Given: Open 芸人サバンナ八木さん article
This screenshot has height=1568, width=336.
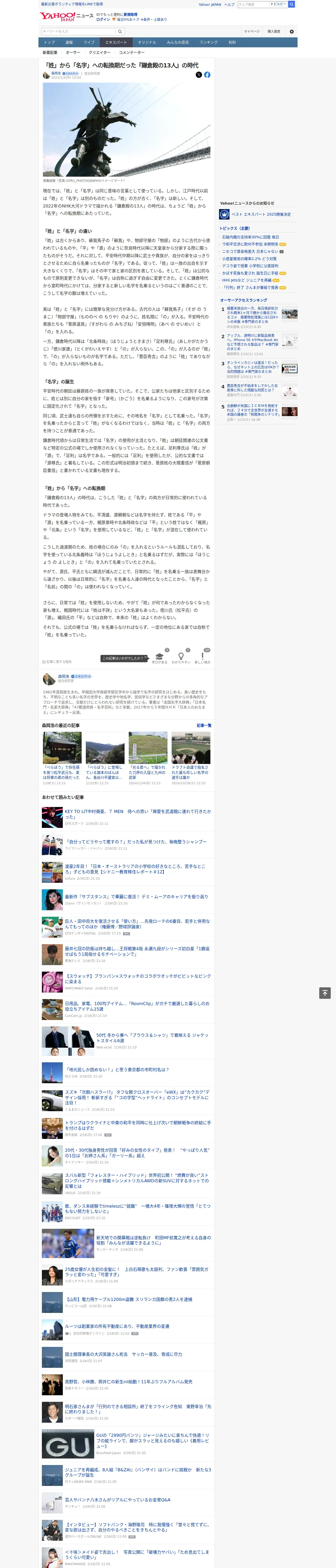Looking at the screenshot, I should pos(118,1499).
